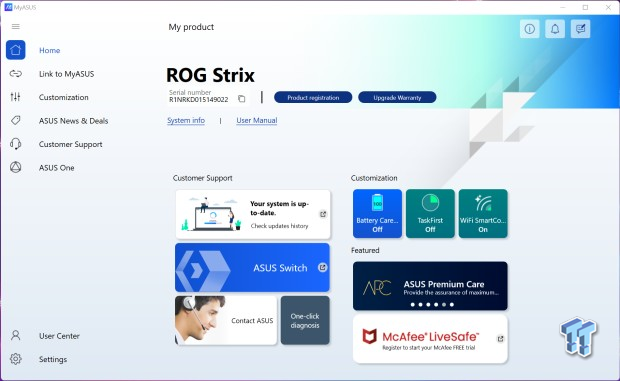Click the ASUS One circular icon
Viewport: 620px width, 381px height.
click(15, 167)
